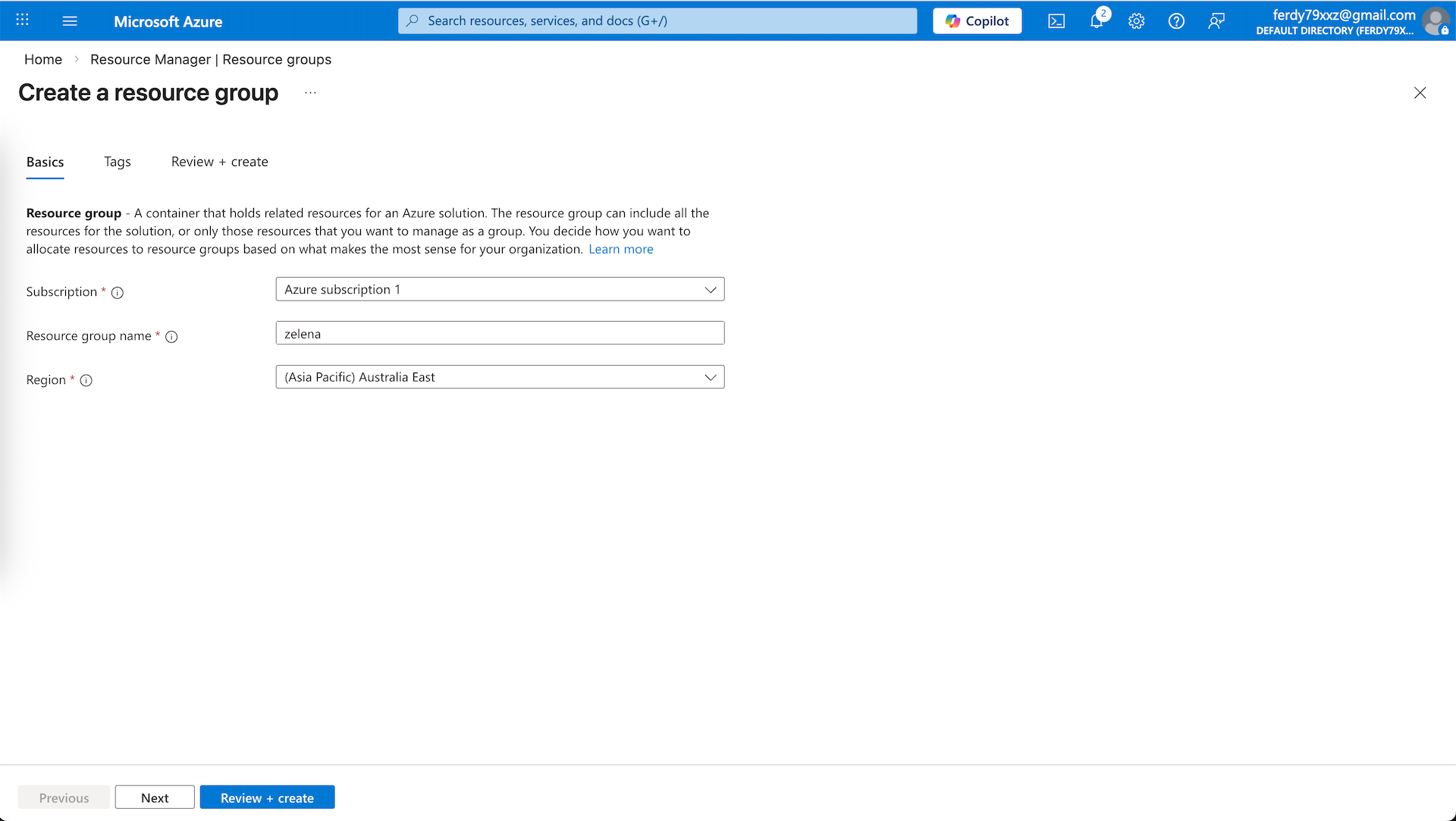1456x821 pixels.
Task: Focus the top search resources box
Action: pos(657,20)
